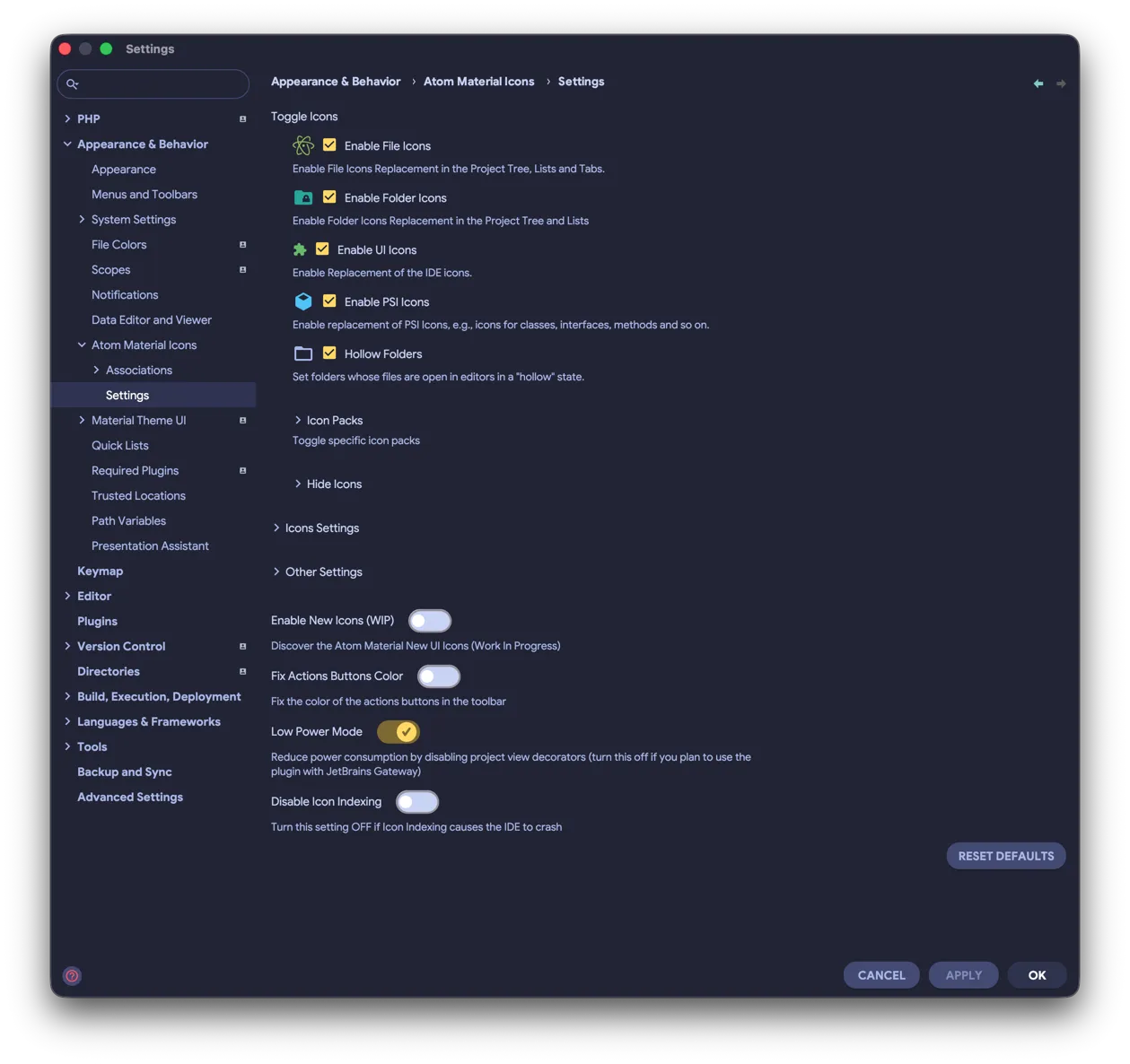The height and width of the screenshot is (1064, 1130).
Task: Expand the Build, Execution, Deployment node
Action: click(67, 696)
